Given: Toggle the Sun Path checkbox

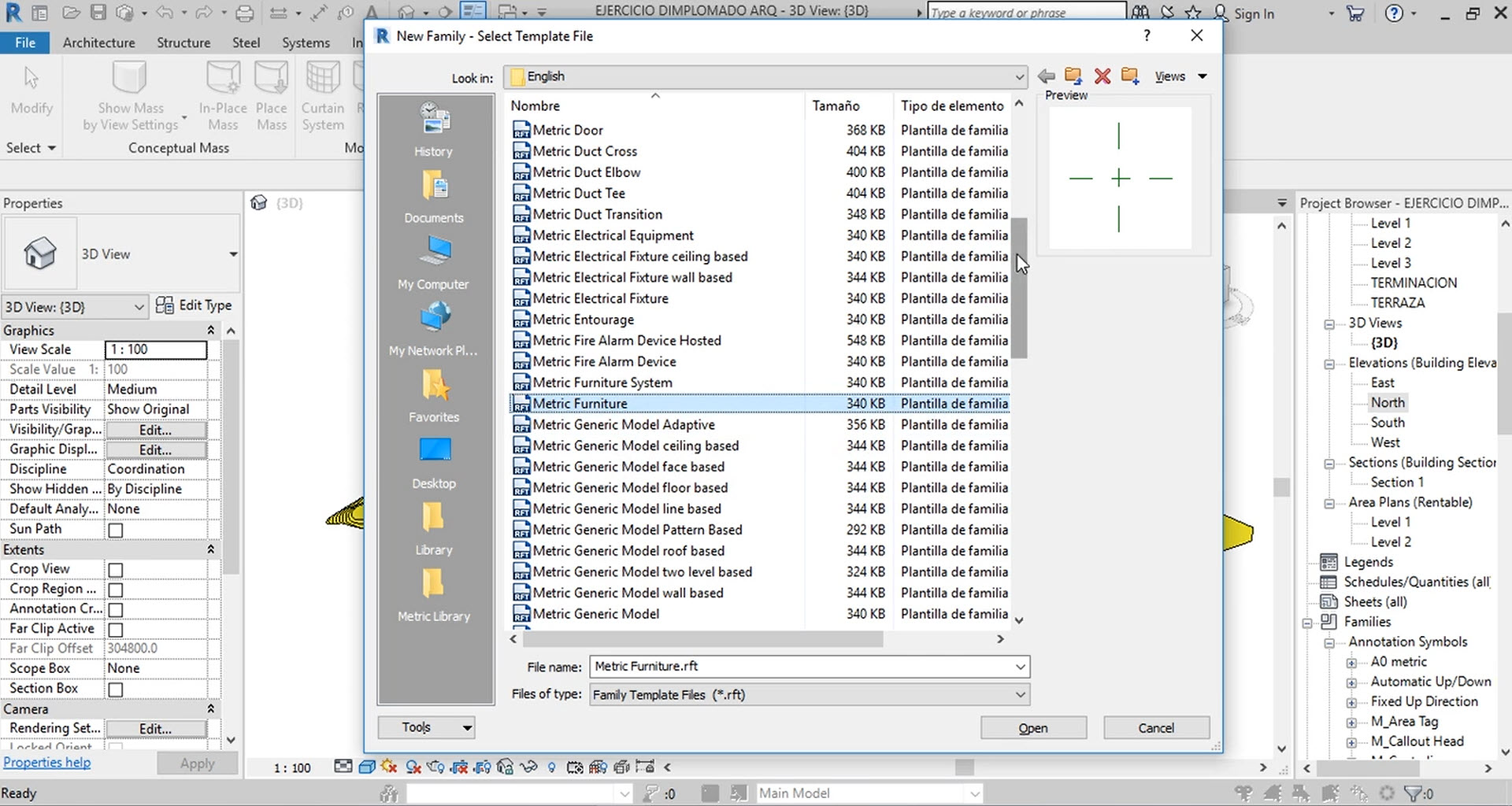Looking at the screenshot, I should pos(116,531).
